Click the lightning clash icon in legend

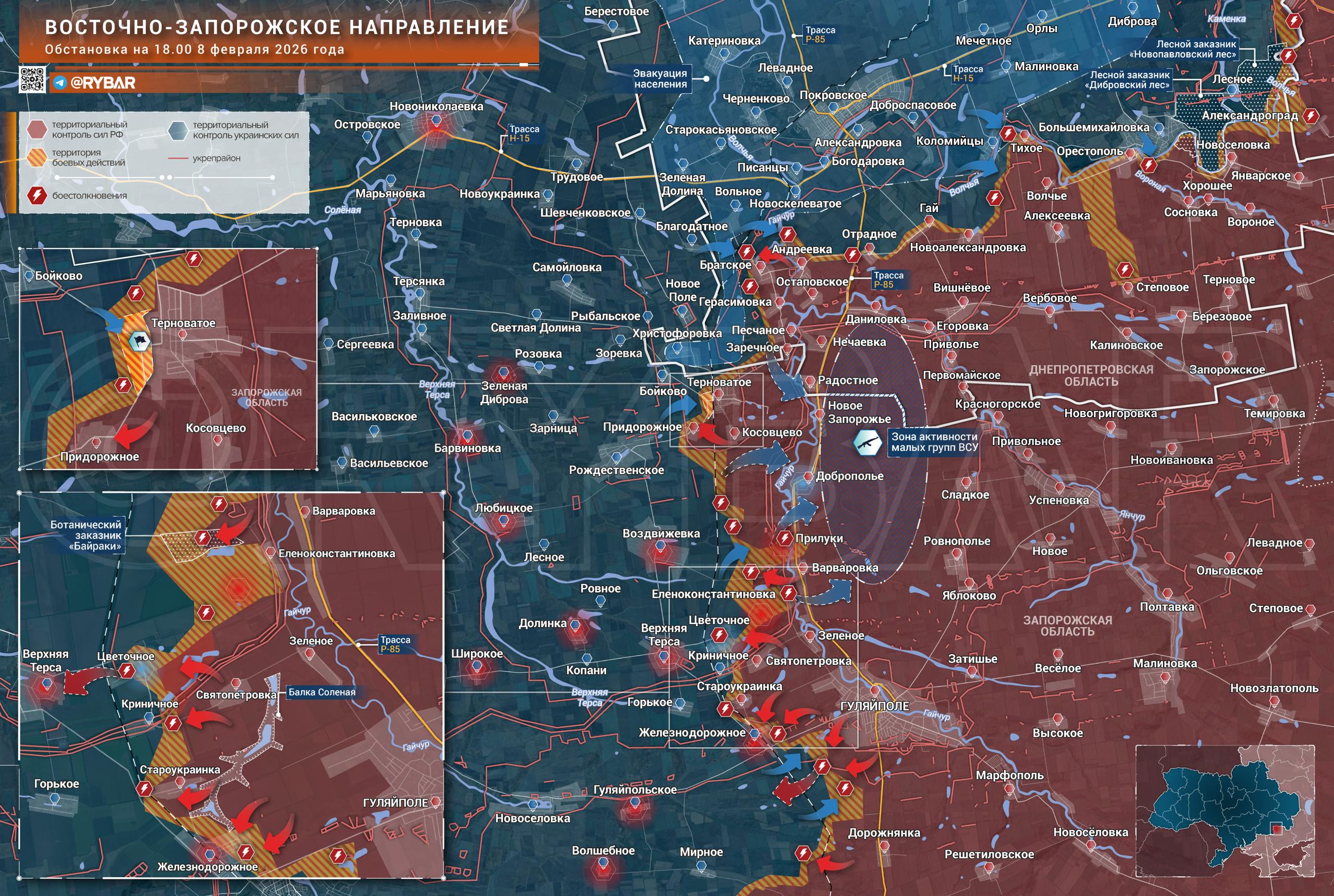click(36, 195)
